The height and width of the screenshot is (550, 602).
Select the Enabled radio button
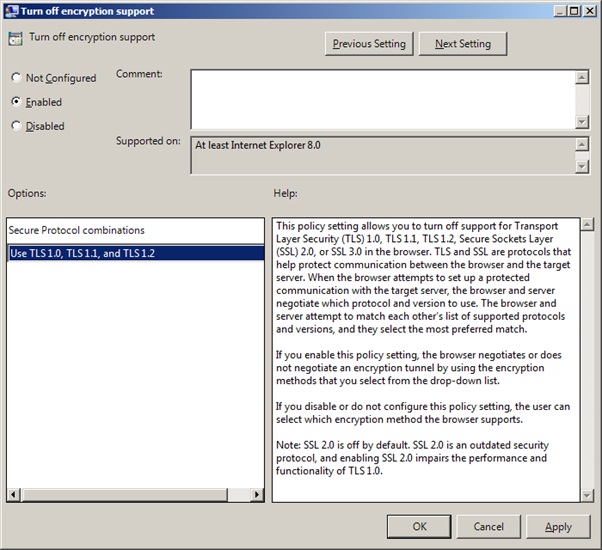point(17,102)
